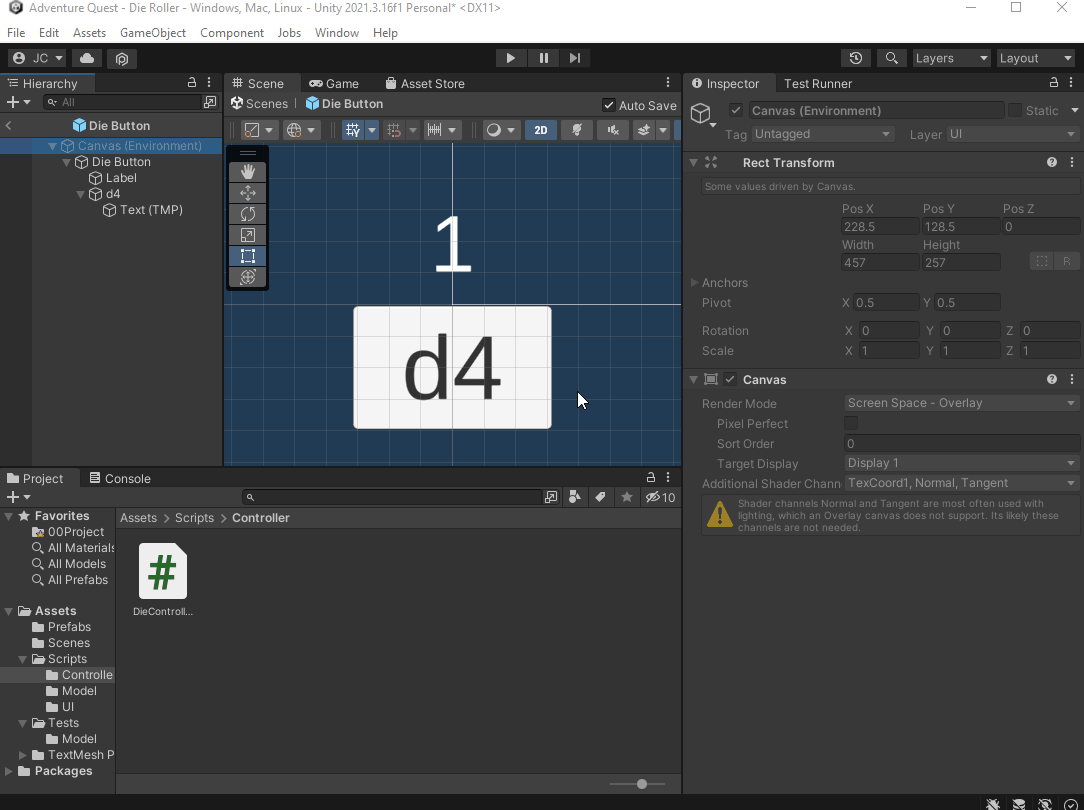Open Project search in window icon
Image resolution: width=1084 pixels, height=810 pixels.
[x=551, y=497]
